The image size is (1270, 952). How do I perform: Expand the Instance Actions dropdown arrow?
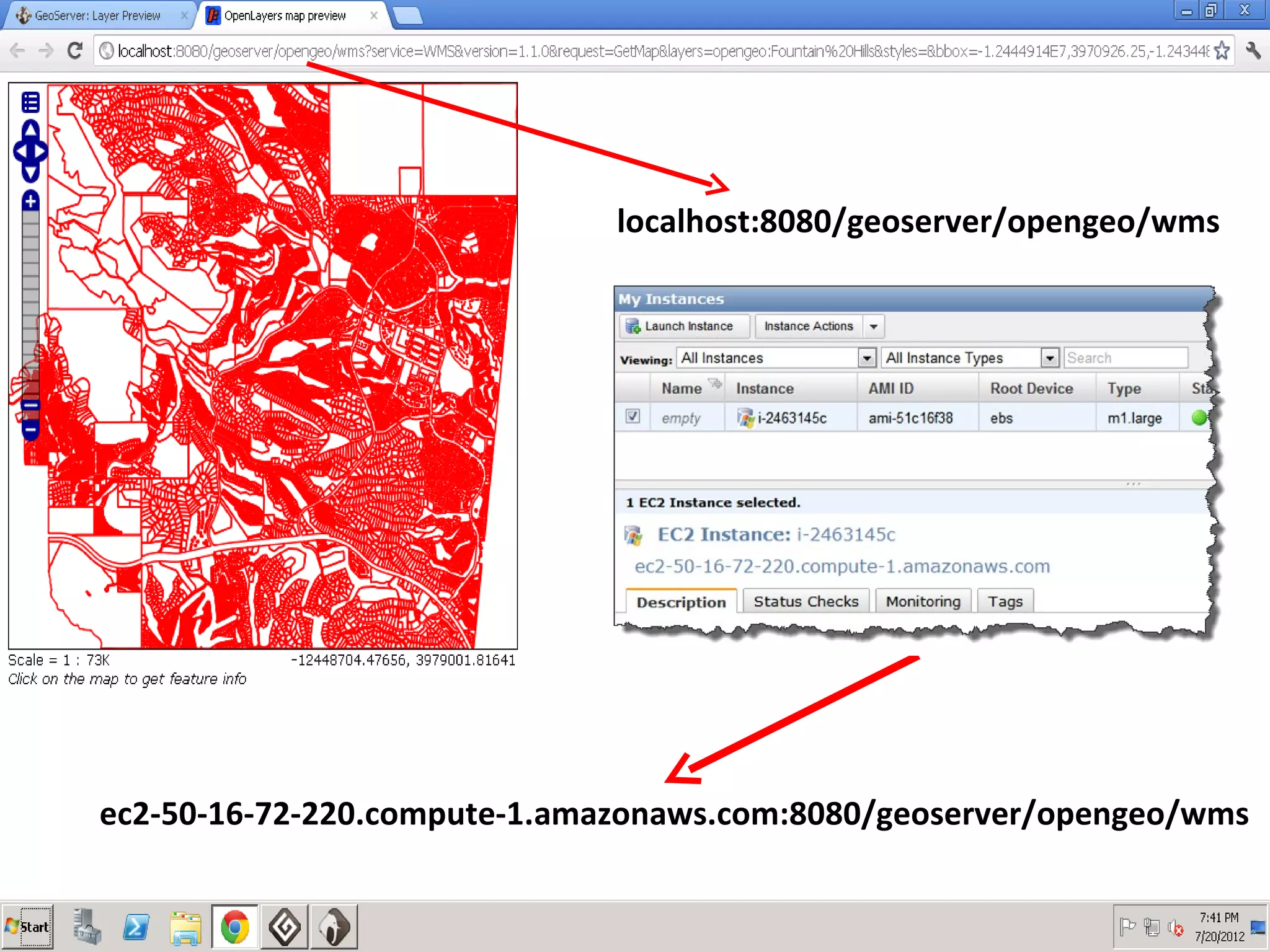tap(874, 327)
